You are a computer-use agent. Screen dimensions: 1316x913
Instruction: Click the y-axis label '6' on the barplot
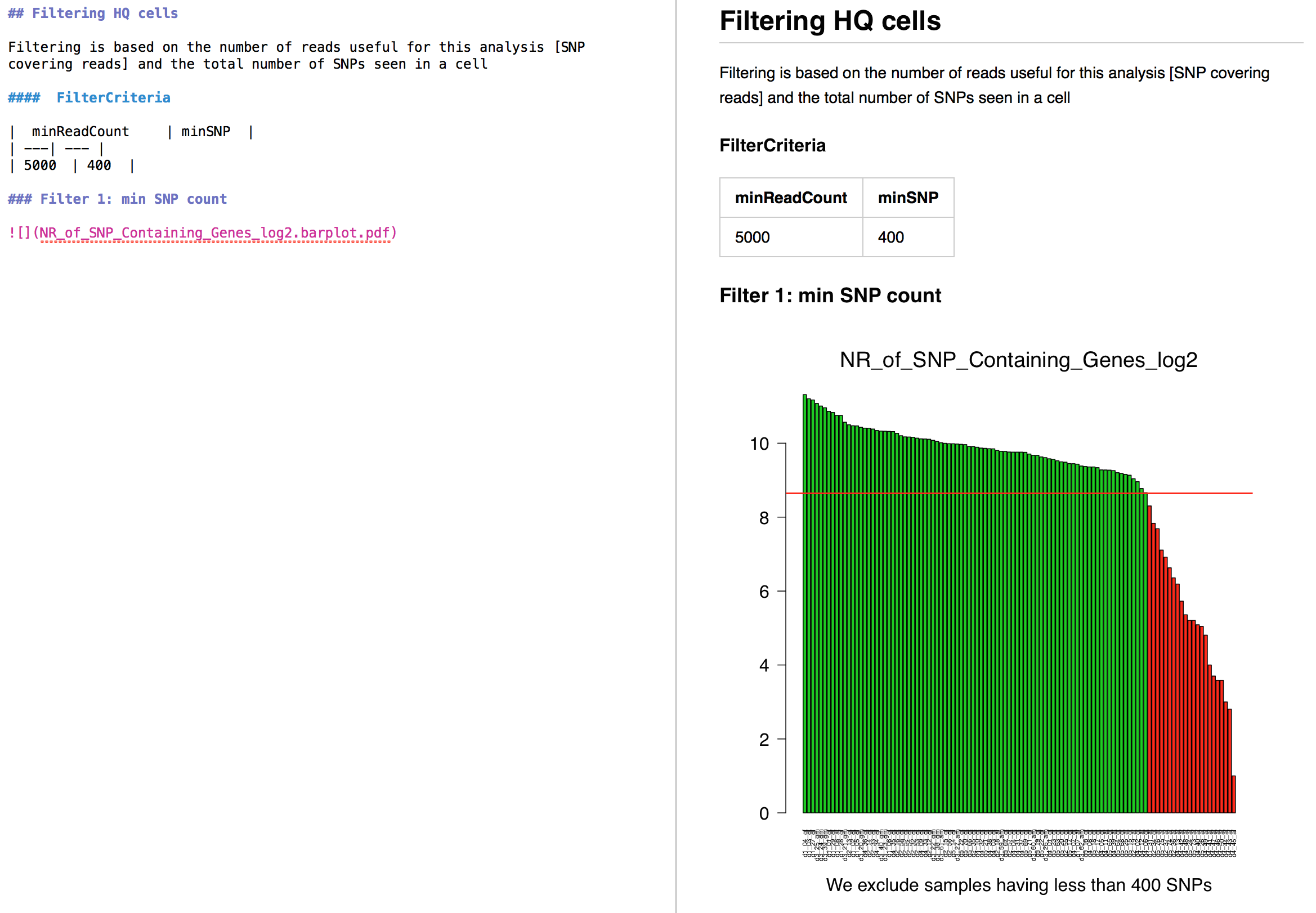click(763, 592)
